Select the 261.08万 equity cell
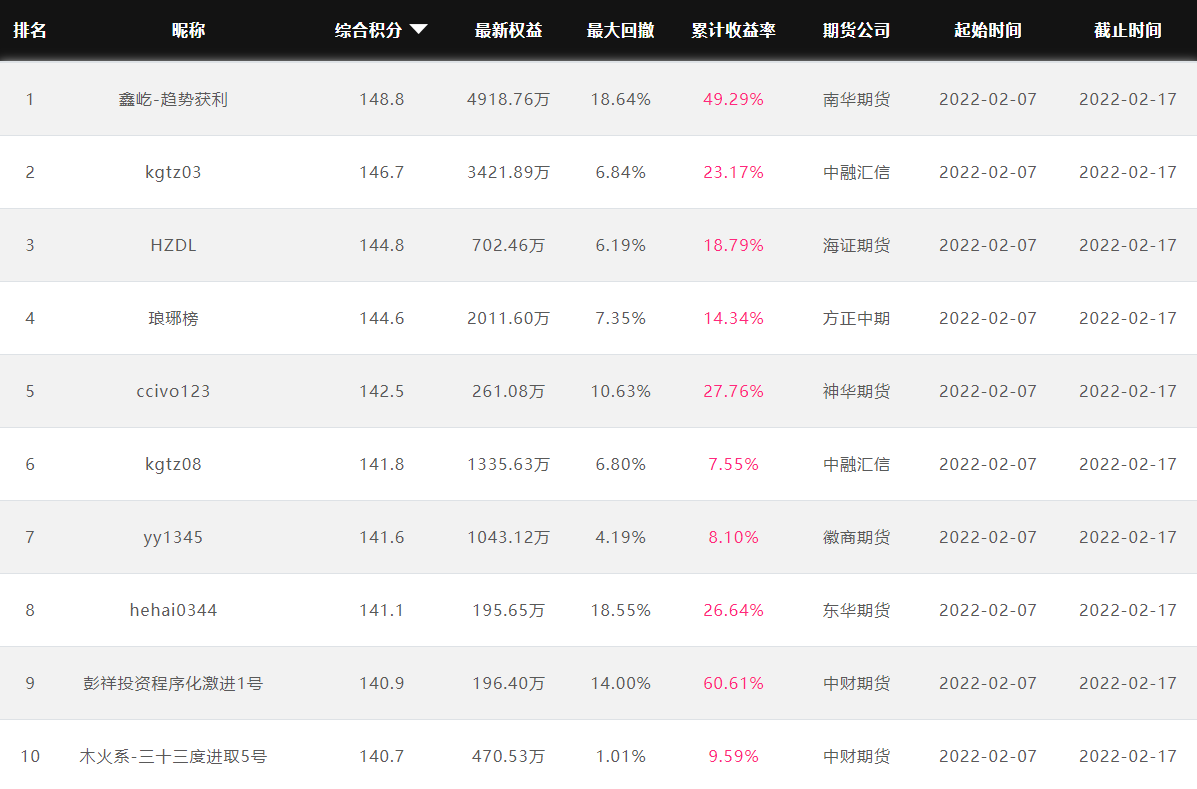The height and width of the screenshot is (789, 1197). pos(508,391)
